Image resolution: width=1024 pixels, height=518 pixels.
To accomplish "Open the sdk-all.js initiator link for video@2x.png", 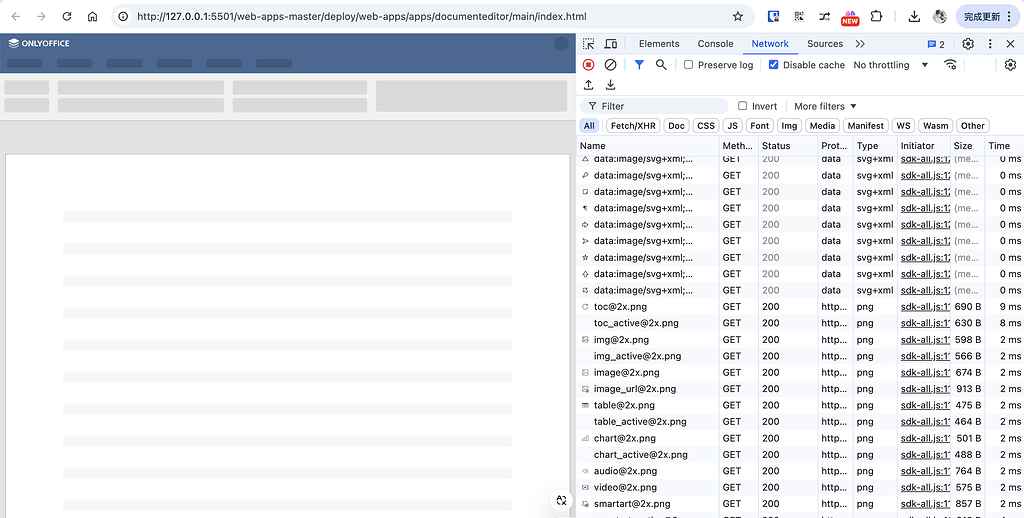I will [x=925, y=487].
